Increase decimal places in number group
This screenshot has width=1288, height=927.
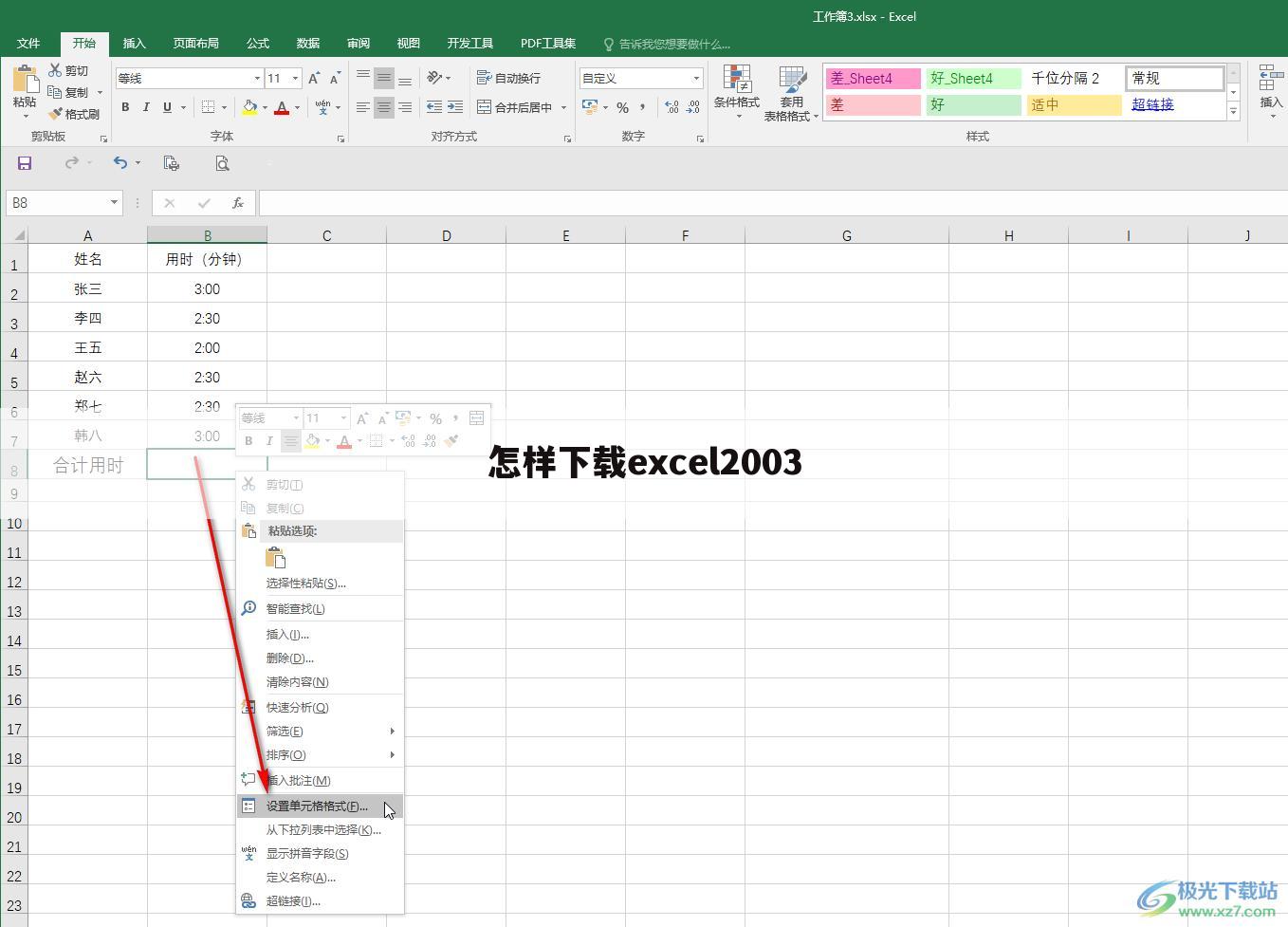click(x=672, y=107)
